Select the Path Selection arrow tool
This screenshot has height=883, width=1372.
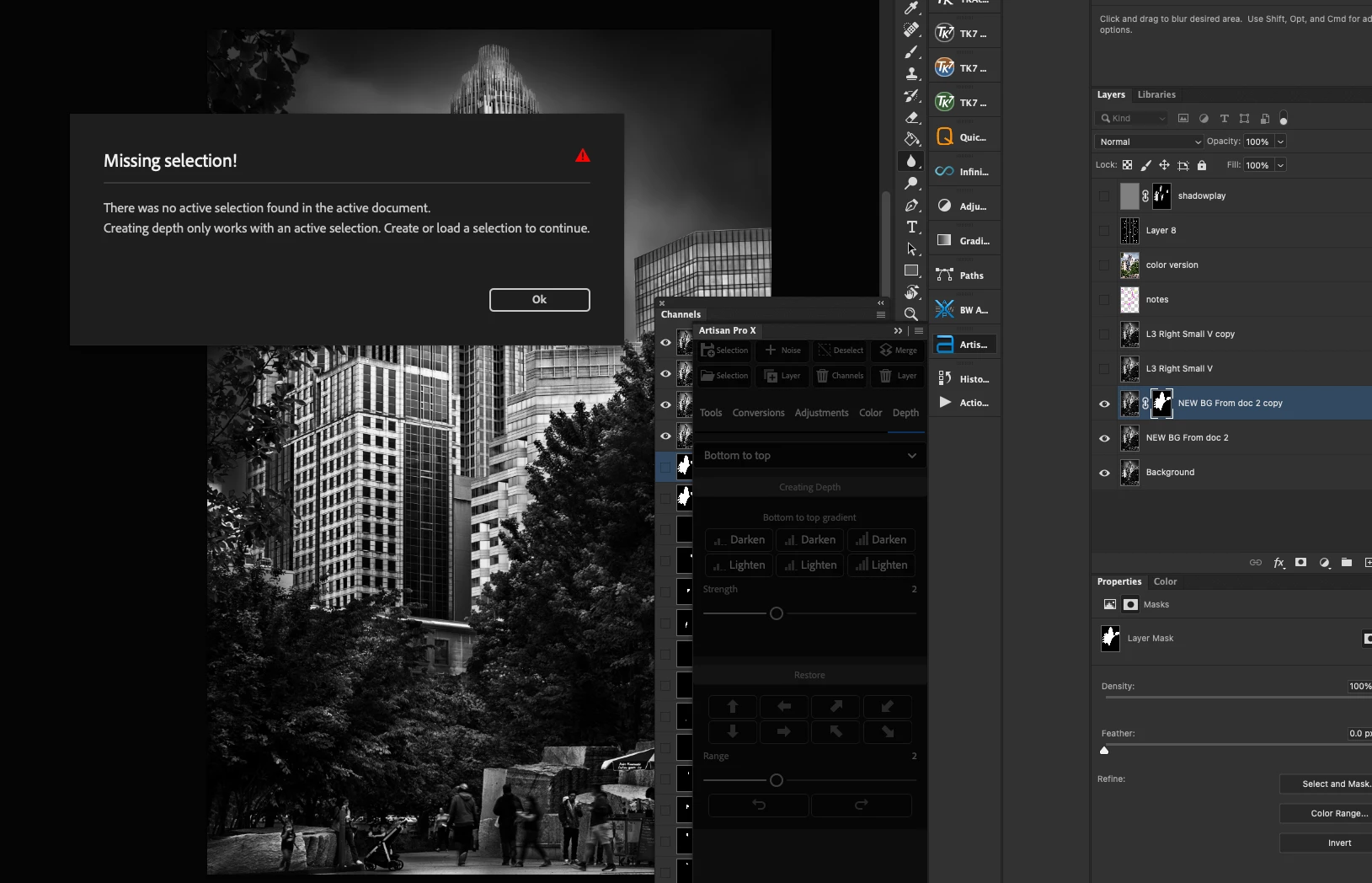coord(911,249)
